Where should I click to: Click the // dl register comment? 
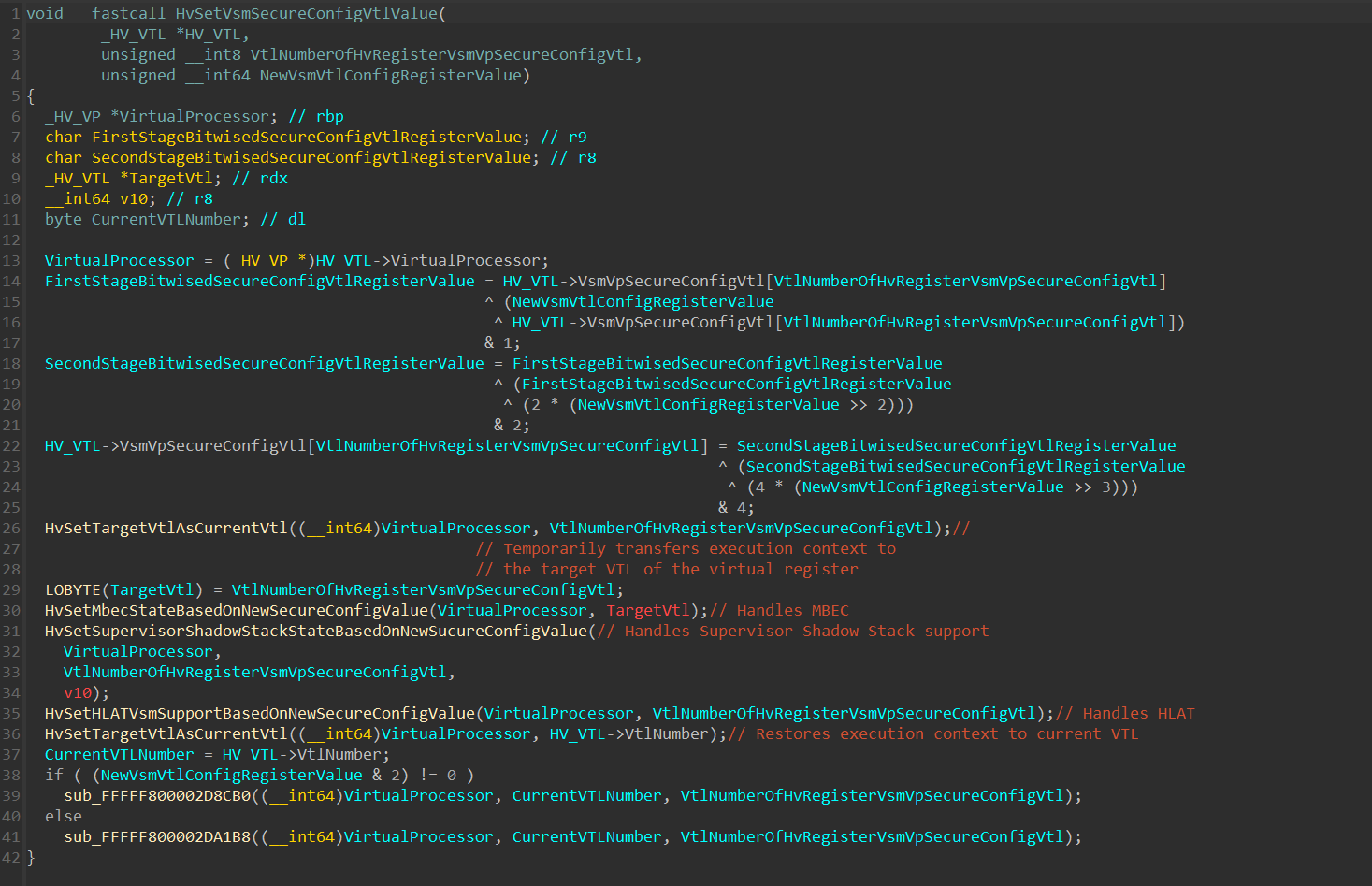pyautogui.click(x=282, y=219)
